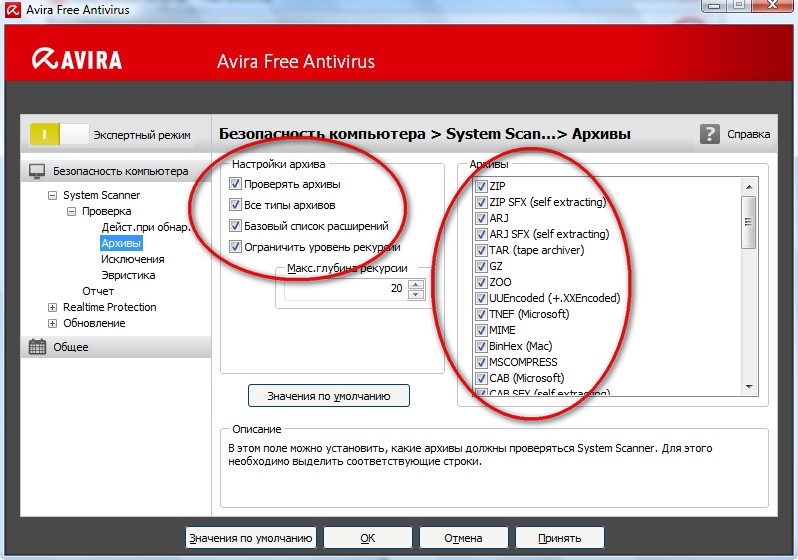Collapse the Проверка tree node
Image resolution: width=798 pixels, height=560 pixels.
coord(71,211)
